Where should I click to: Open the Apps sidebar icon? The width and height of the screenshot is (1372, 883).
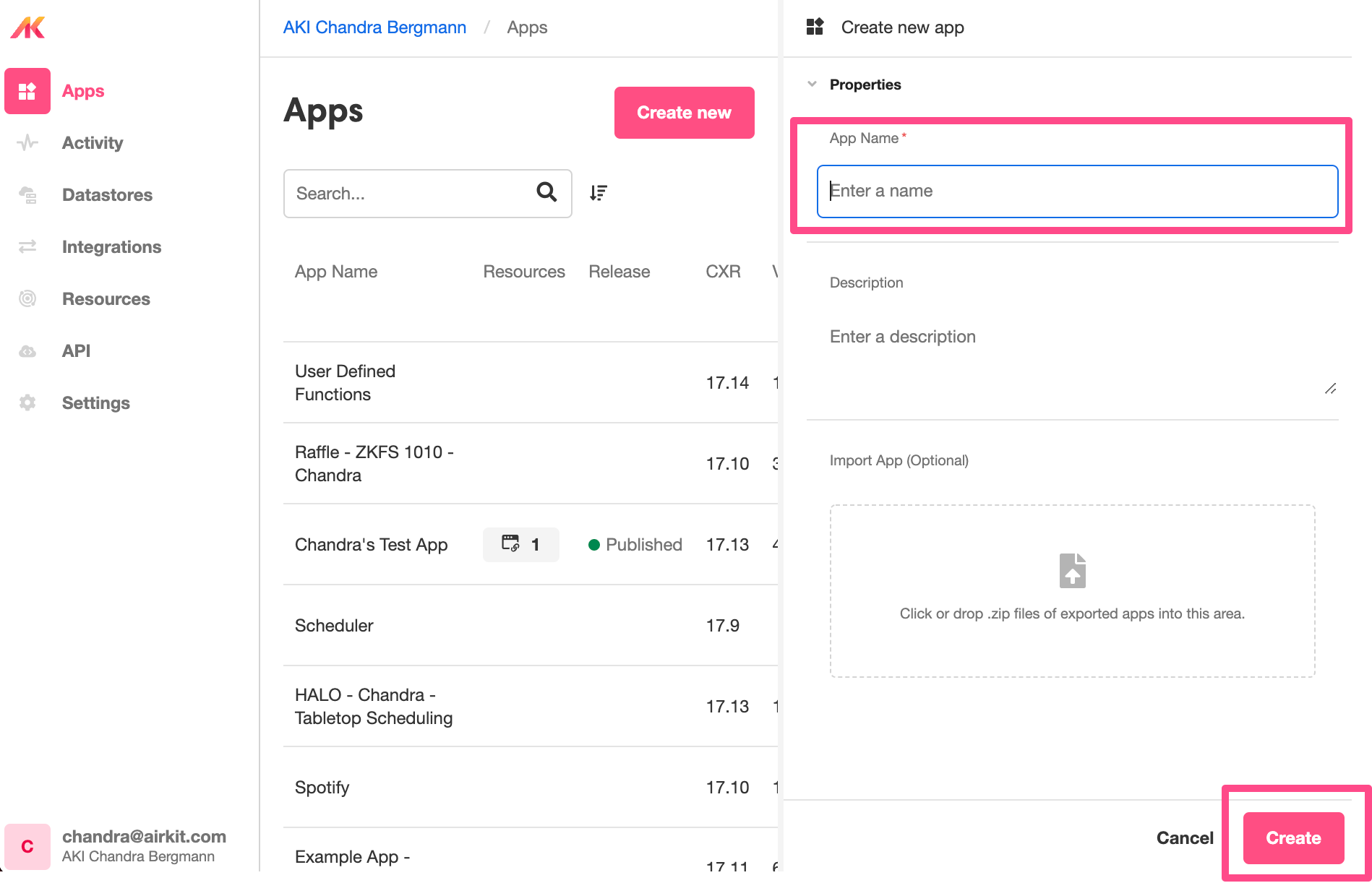coord(27,91)
